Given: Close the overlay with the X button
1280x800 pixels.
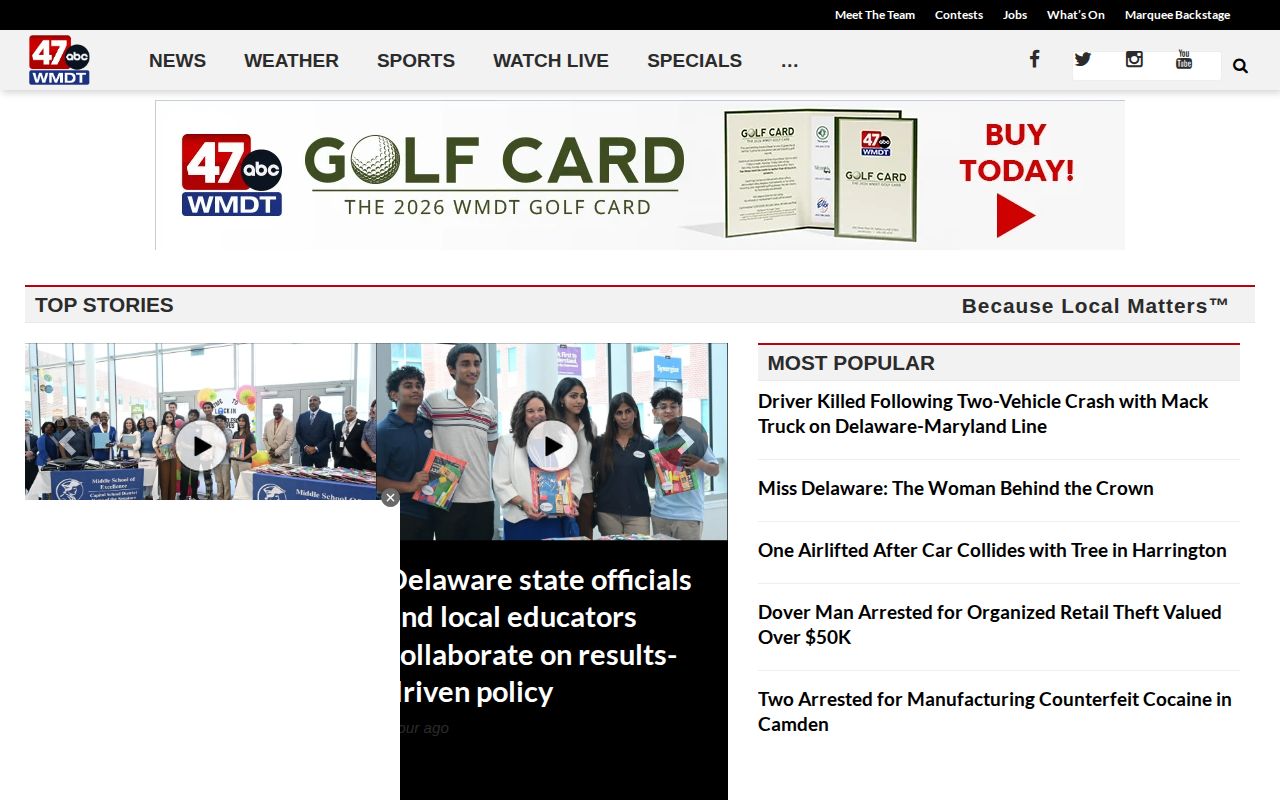Looking at the screenshot, I should click(390, 498).
